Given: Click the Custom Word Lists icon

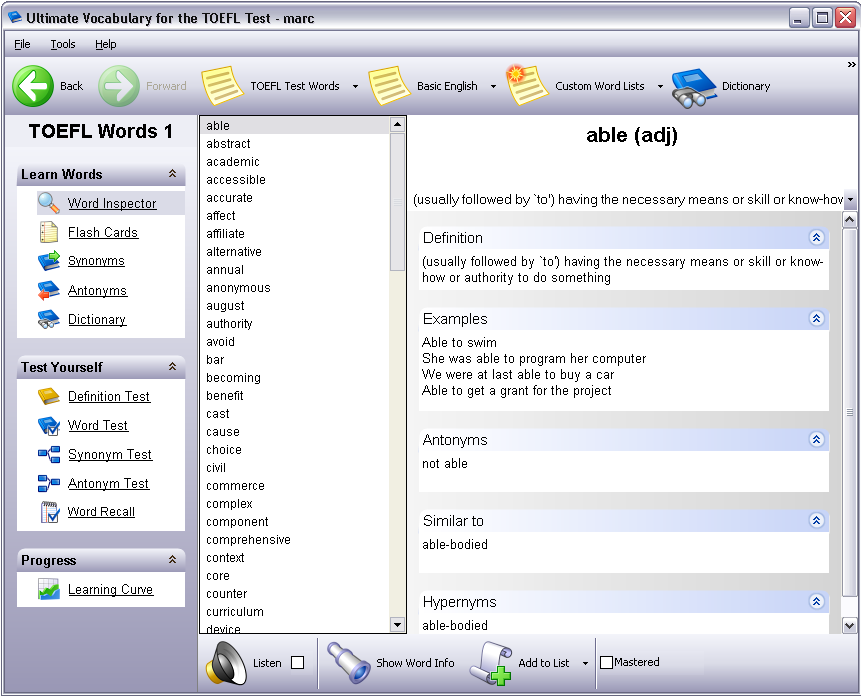Looking at the screenshot, I should click(x=527, y=85).
